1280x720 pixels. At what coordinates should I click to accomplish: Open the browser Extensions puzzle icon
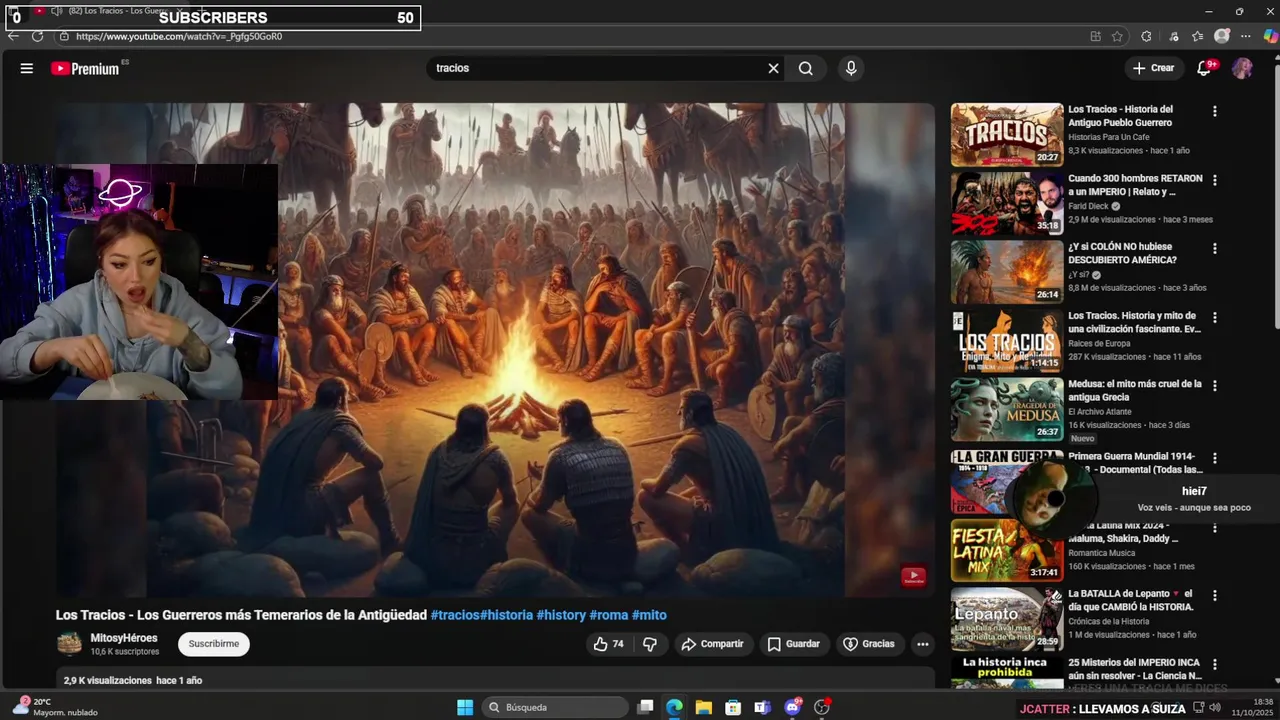1146,36
